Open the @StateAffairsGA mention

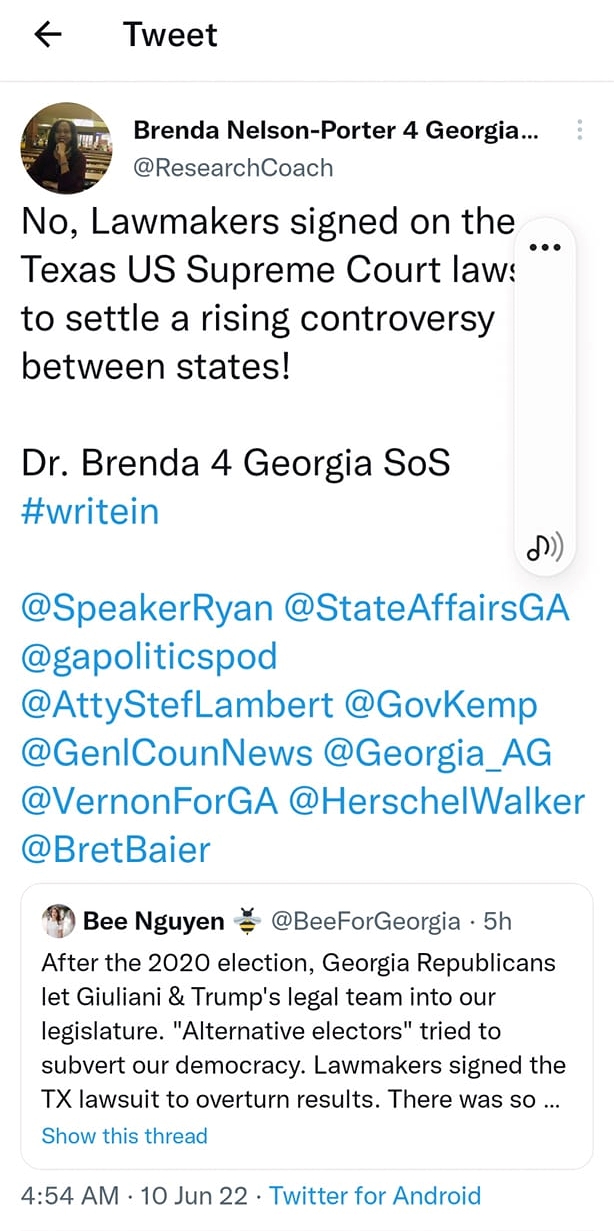(427, 608)
